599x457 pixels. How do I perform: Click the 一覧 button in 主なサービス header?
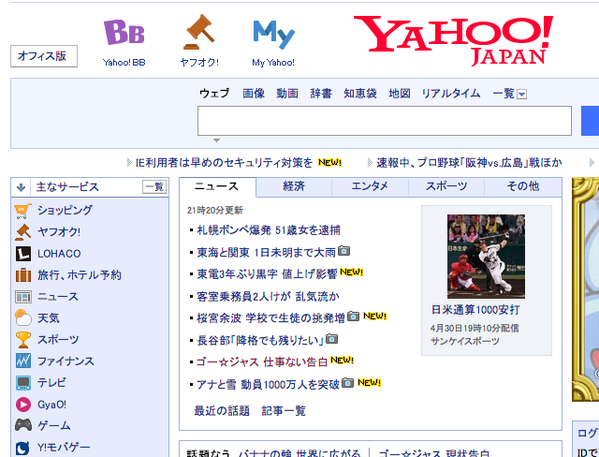pos(154,187)
